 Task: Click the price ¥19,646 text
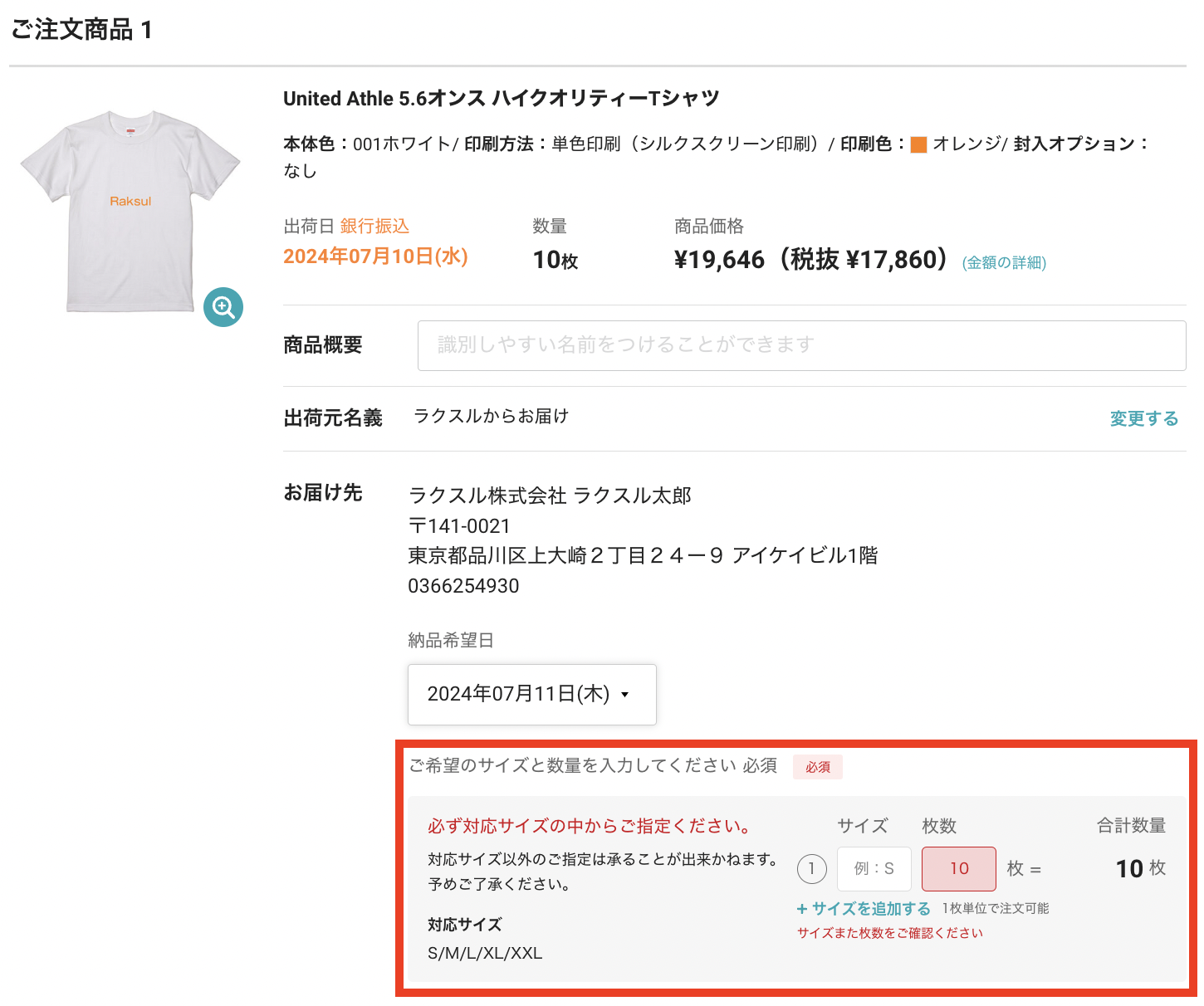tap(719, 260)
